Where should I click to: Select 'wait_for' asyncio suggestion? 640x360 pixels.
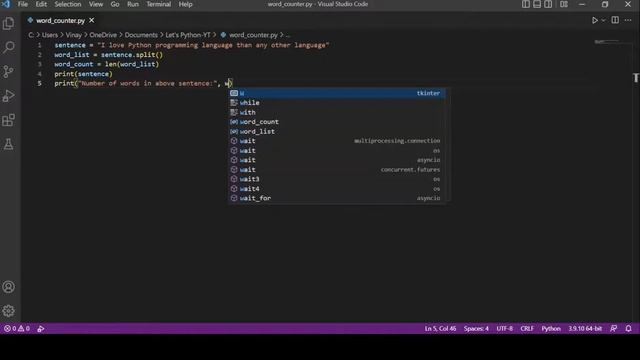point(337,198)
